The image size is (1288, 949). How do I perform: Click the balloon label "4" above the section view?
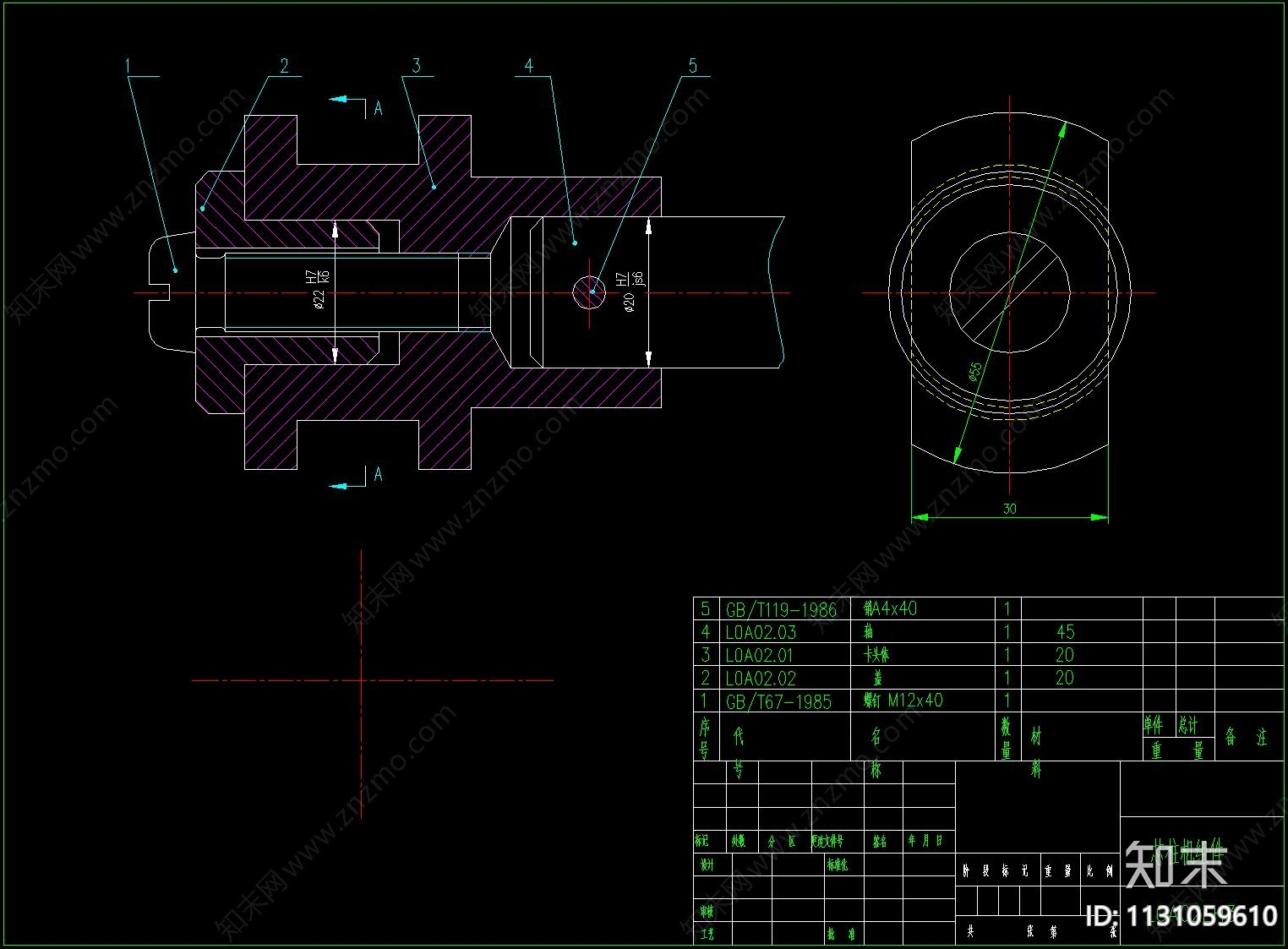pos(529,65)
